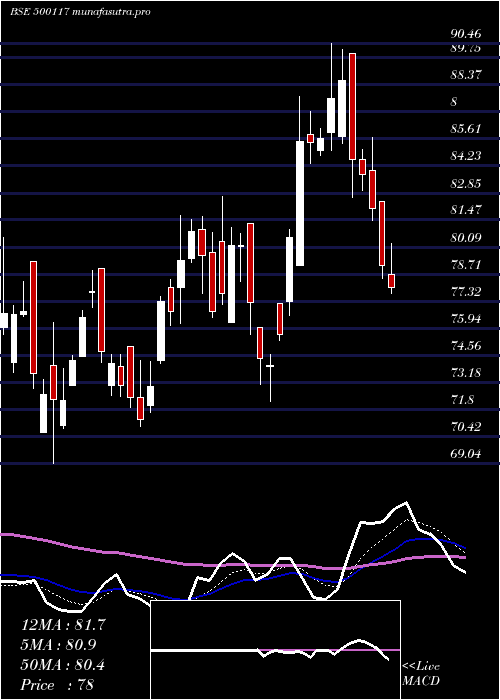The height and width of the screenshot is (700, 500).
Task: Click the 80.09 price axis label
Action: click(466, 238)
